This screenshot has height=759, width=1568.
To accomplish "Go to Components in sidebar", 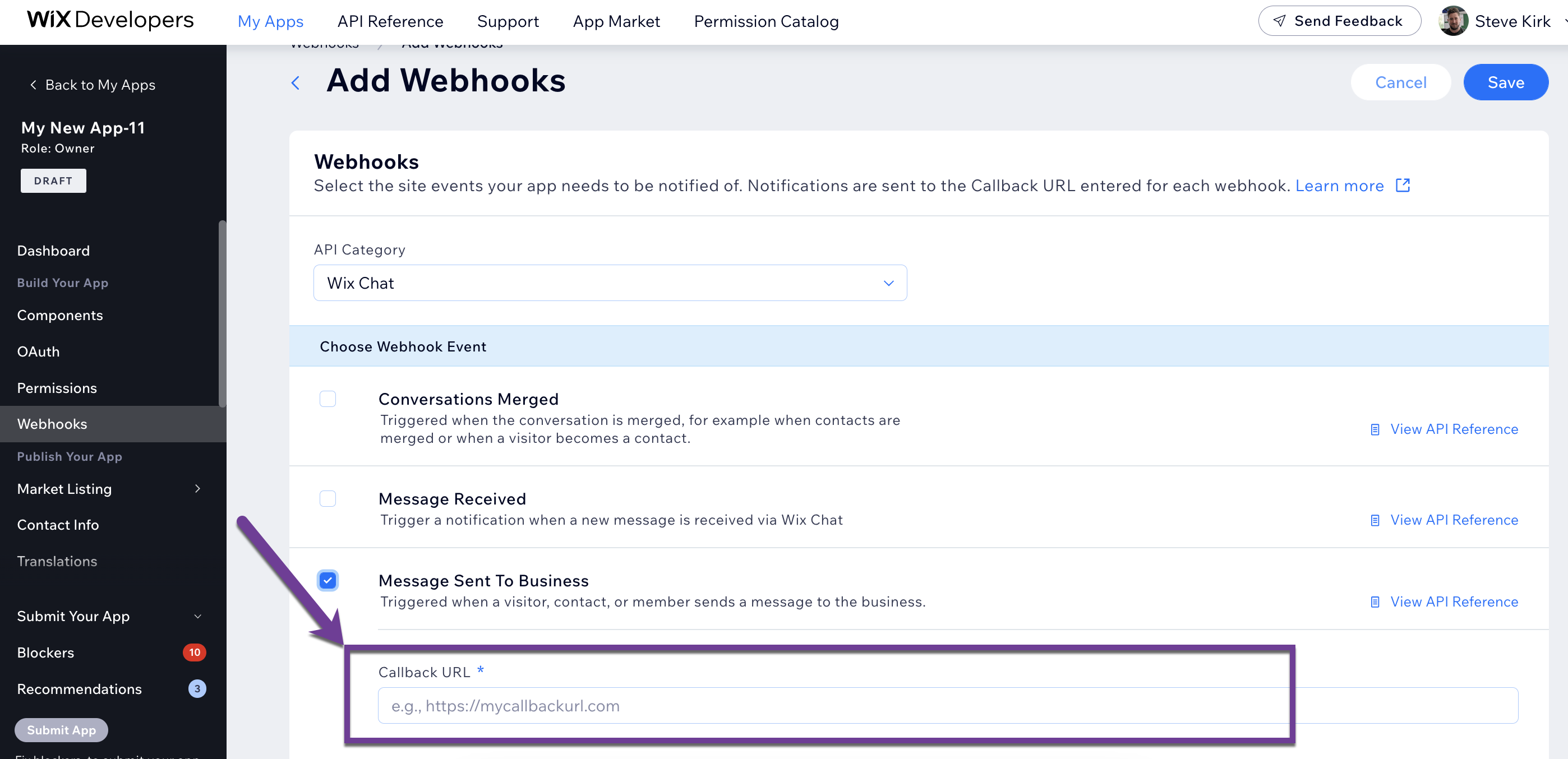I will coord(60,315).
